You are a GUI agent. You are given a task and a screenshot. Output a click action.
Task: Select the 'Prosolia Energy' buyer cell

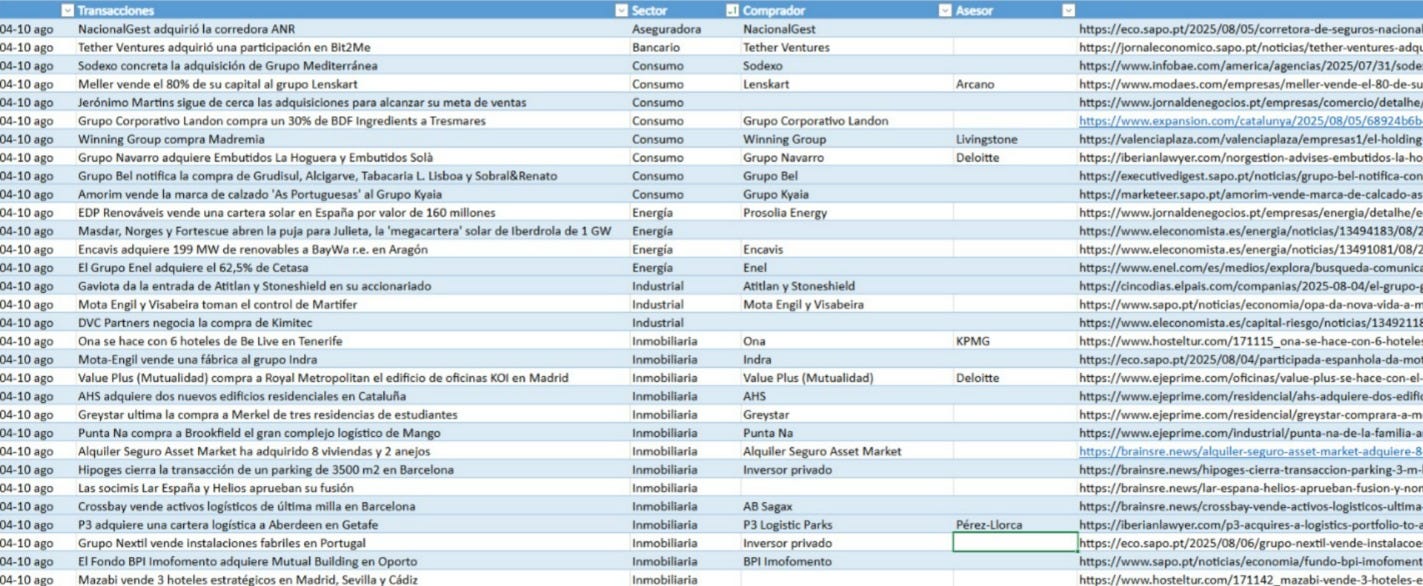tap(846, 212)
